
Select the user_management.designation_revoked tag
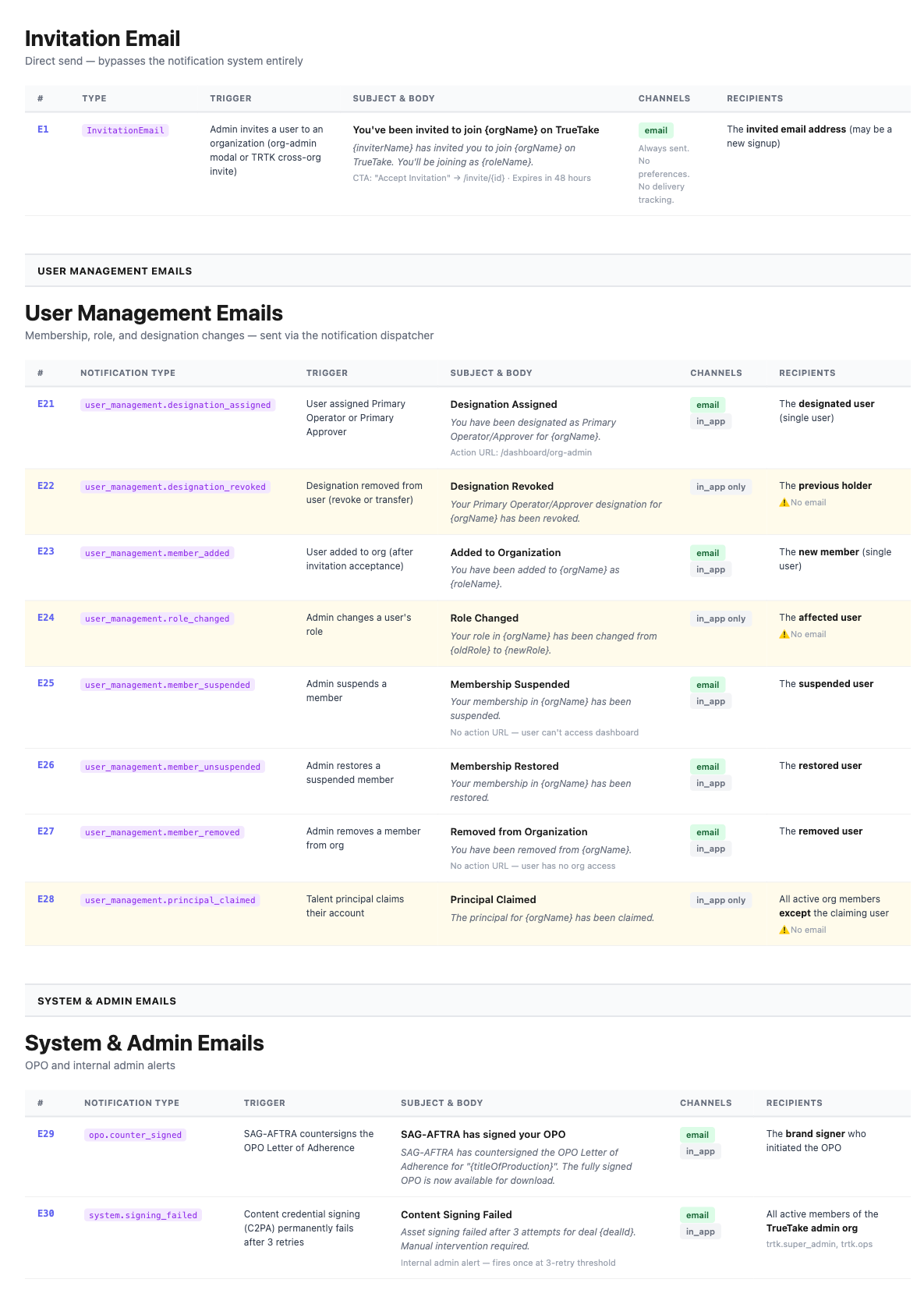click(175, 487)
